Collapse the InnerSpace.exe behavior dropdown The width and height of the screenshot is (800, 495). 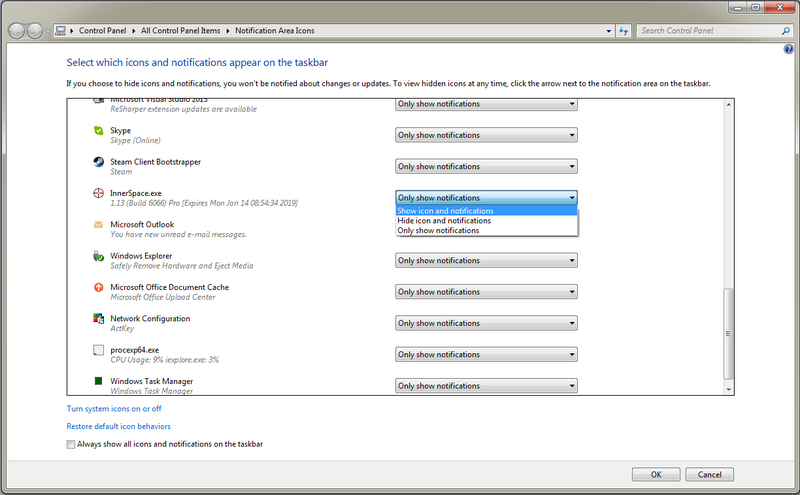(486, 197)
